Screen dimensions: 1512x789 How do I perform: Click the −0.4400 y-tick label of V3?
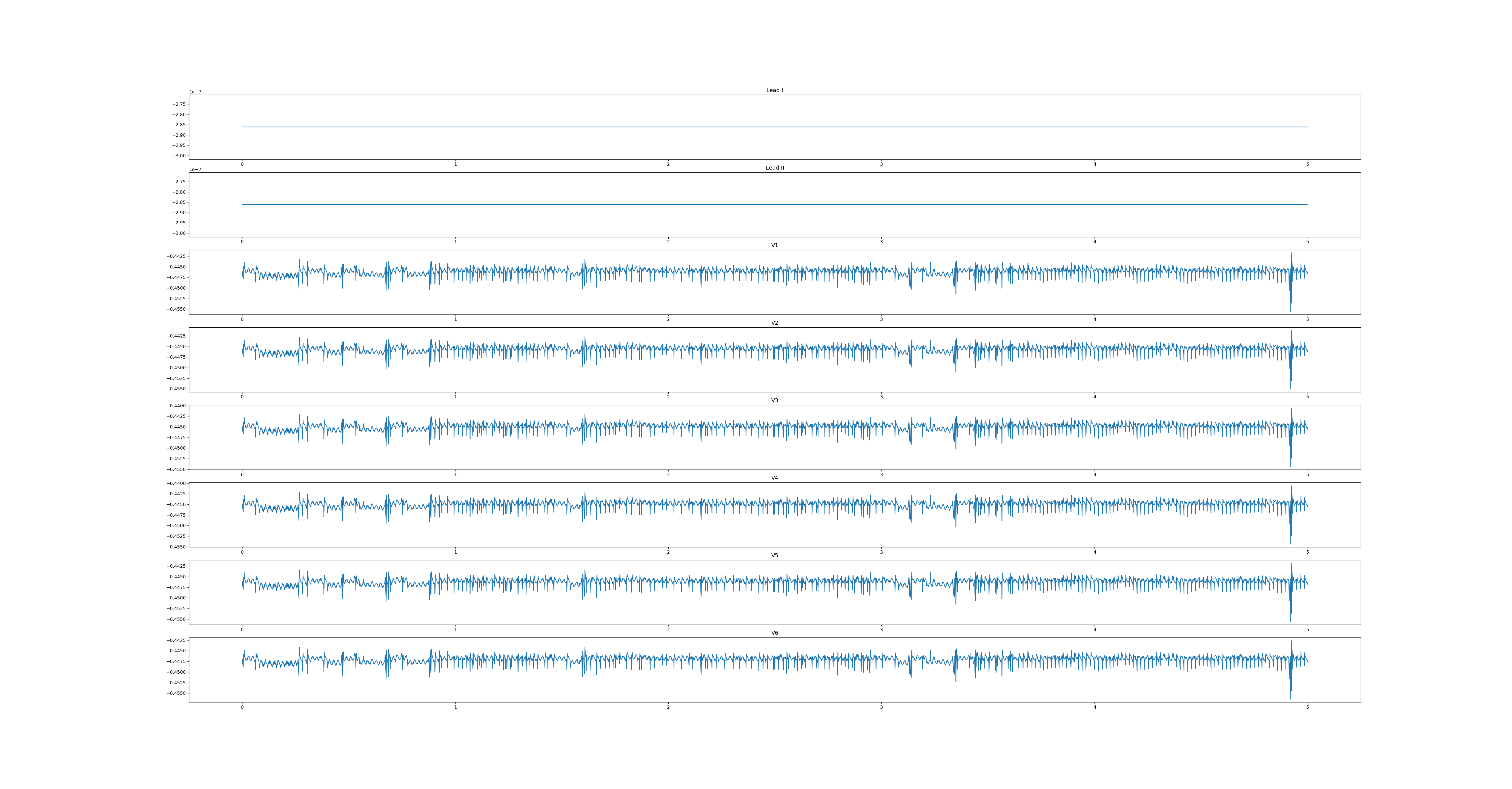[x=177, y=406]
